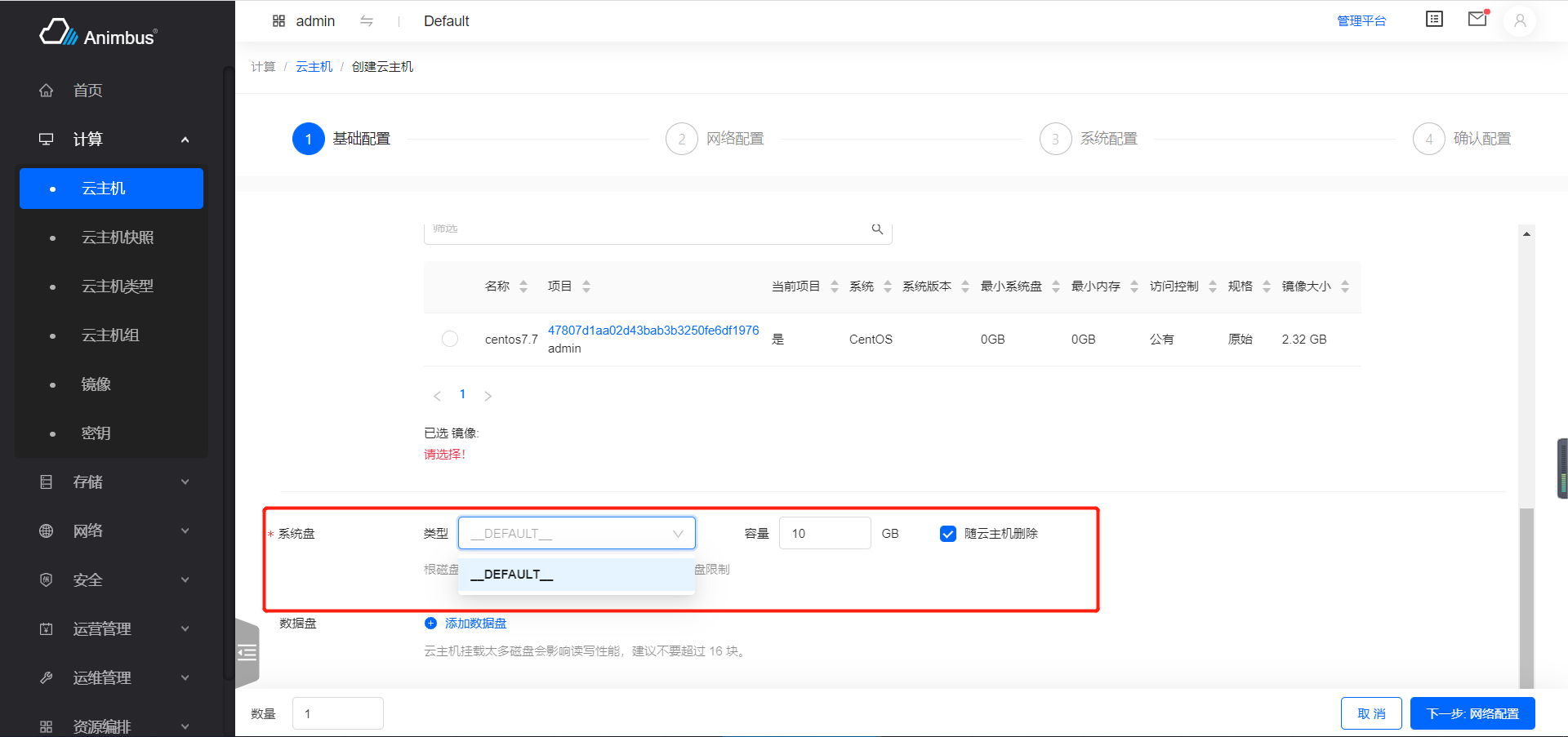Screen dimensions: 1568x737
Task: Select the centos7.7 image radio button
Action: pyautogui.click(x=450, y=339)
